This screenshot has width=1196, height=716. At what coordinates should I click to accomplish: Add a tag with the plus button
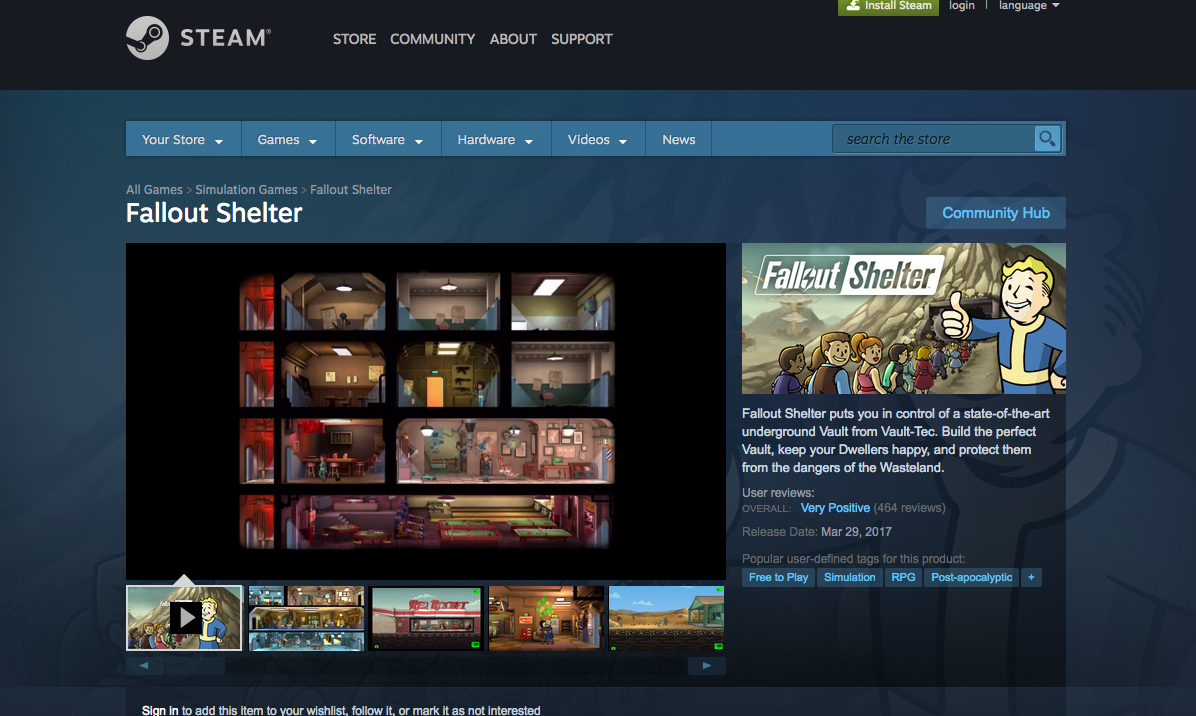click(1031, 577)
